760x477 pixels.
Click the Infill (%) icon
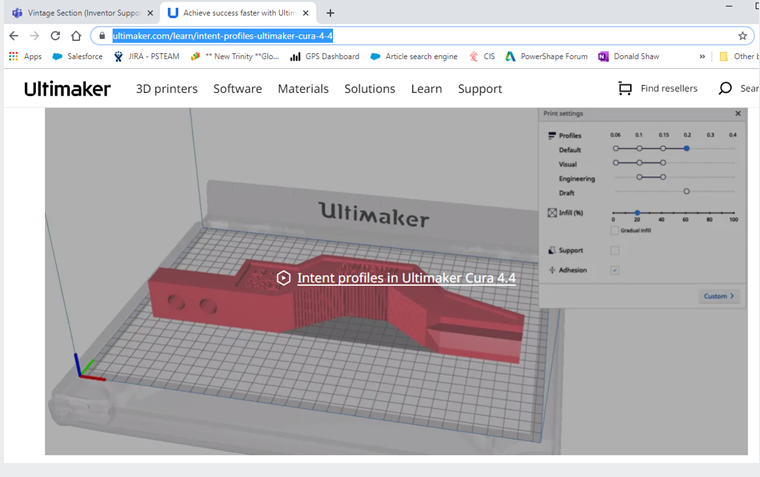(x=552, y=213)
